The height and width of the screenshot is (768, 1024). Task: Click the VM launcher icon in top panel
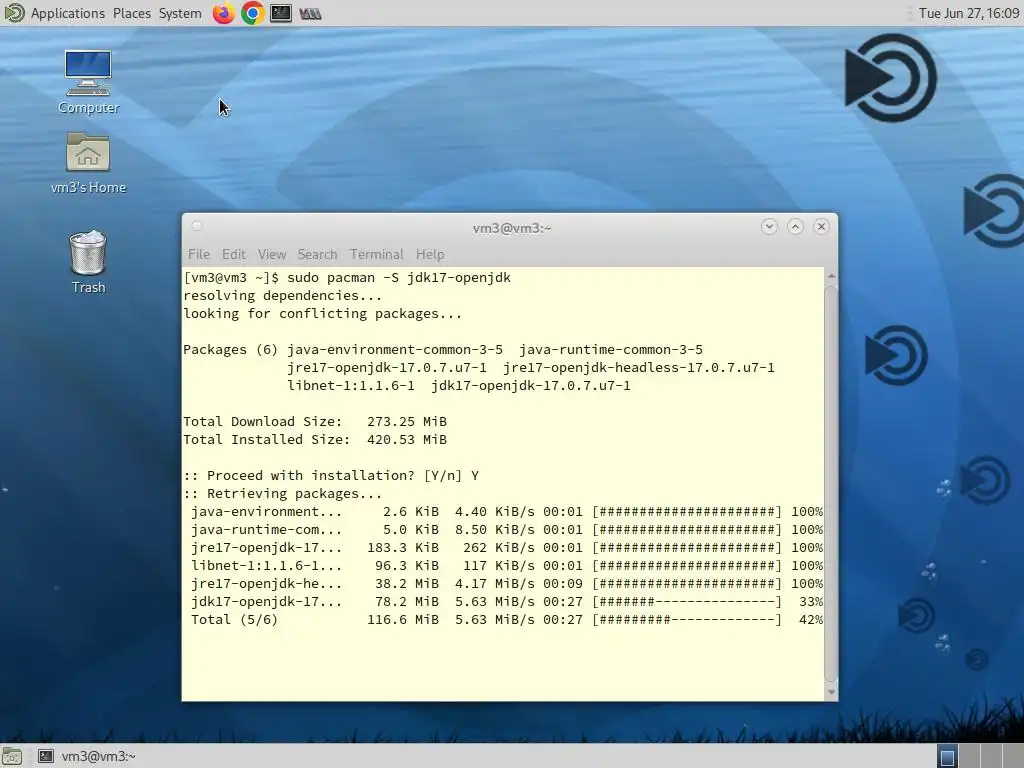(310, 13)
